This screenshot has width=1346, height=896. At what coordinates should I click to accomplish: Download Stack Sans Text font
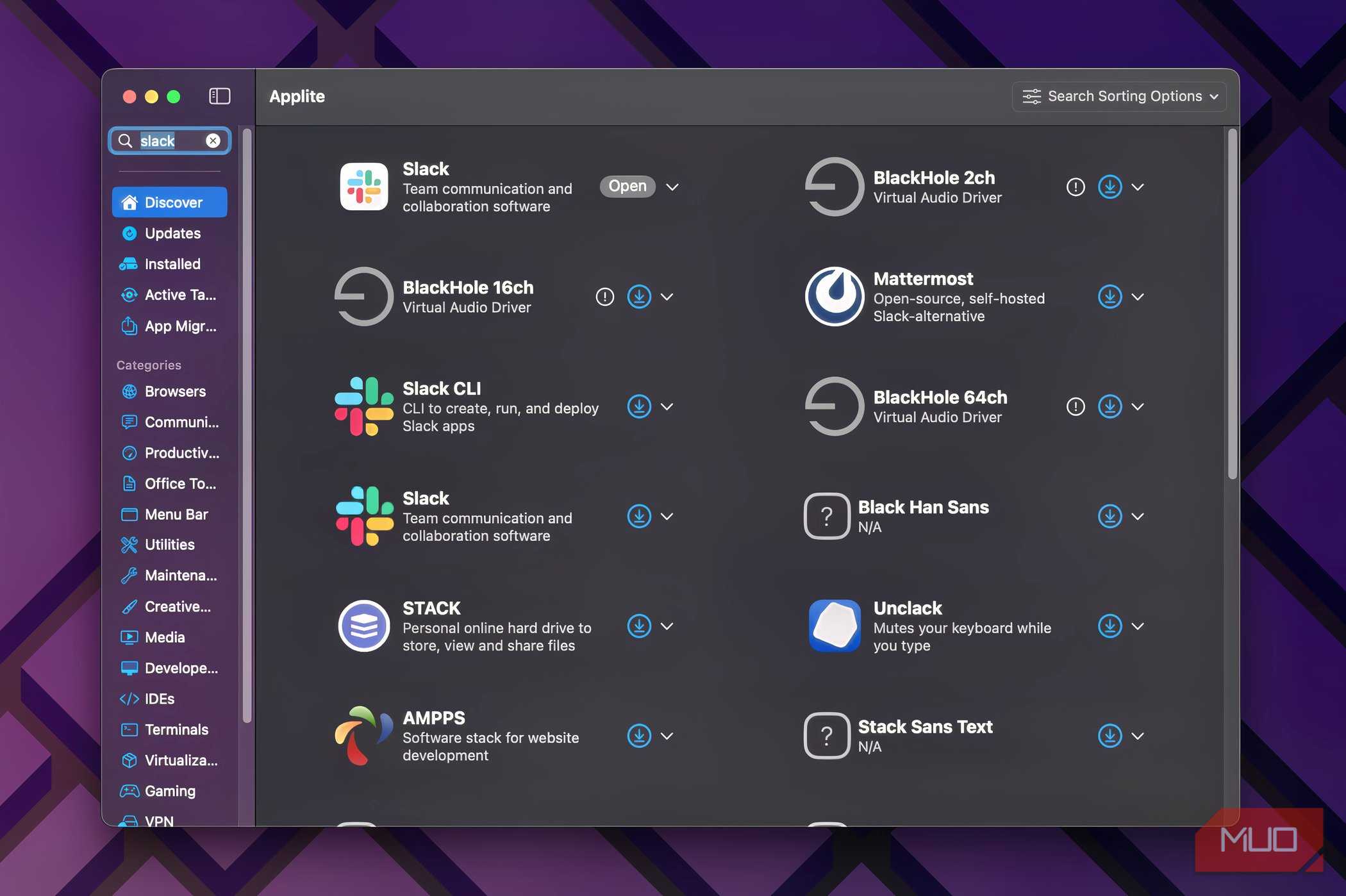tap(1110, 736)
